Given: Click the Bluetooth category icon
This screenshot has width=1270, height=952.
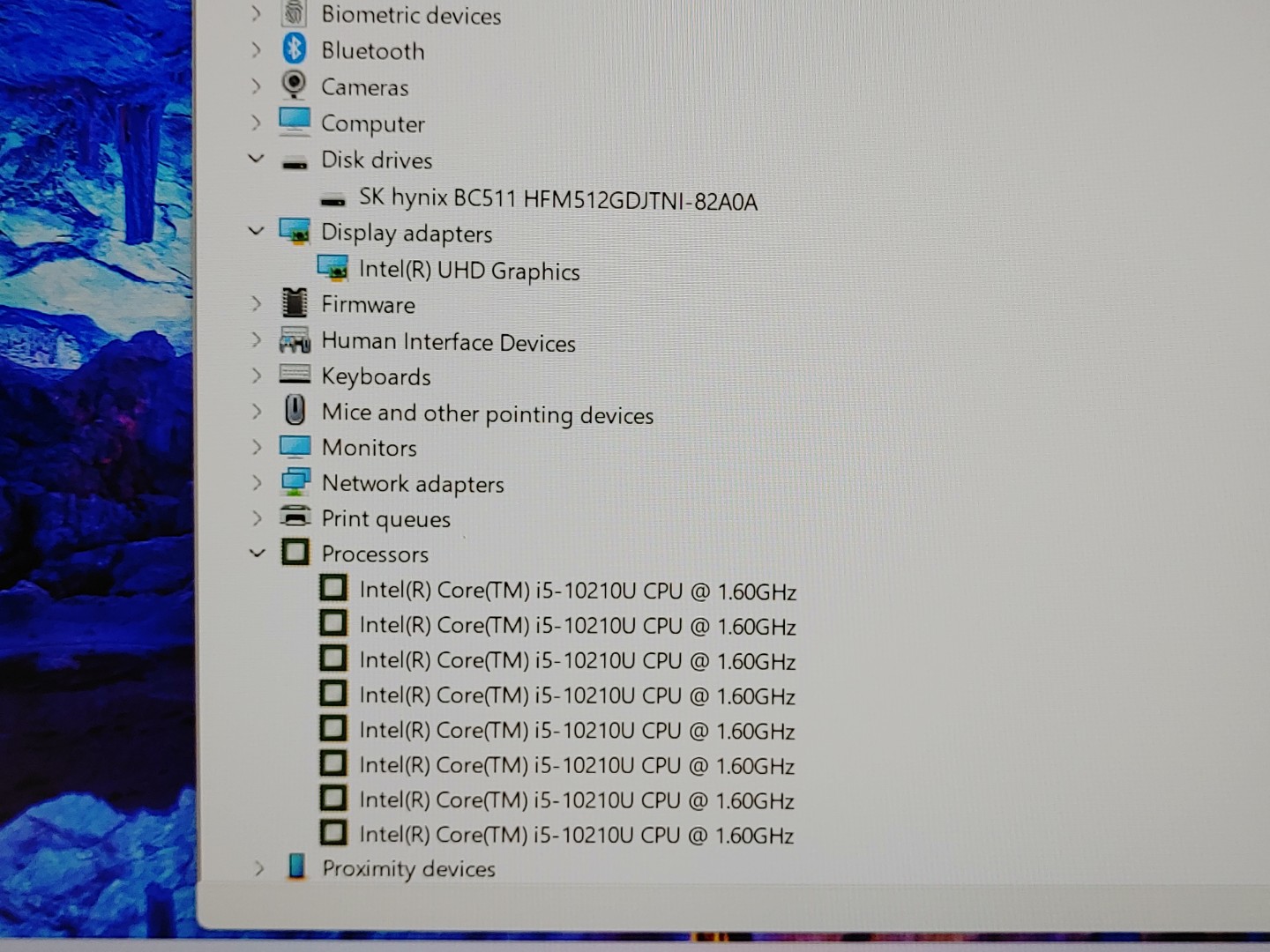Looking at the screenshot, I should (295, 49).
